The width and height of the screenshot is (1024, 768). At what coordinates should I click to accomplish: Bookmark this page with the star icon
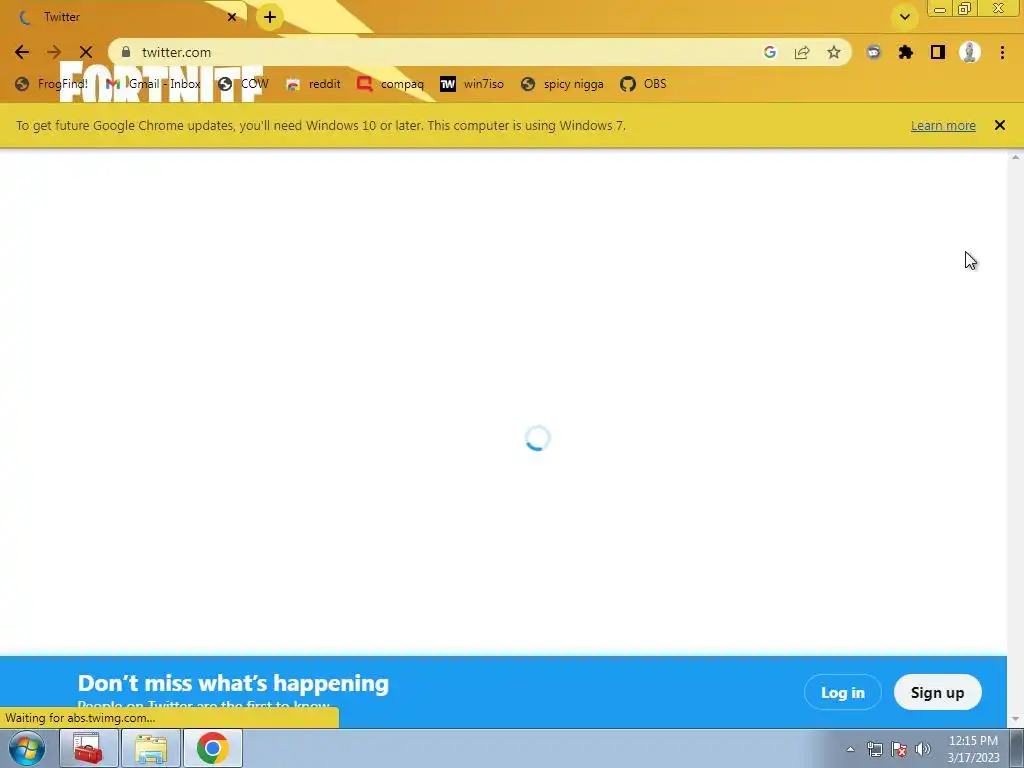[x=834, y=52]
